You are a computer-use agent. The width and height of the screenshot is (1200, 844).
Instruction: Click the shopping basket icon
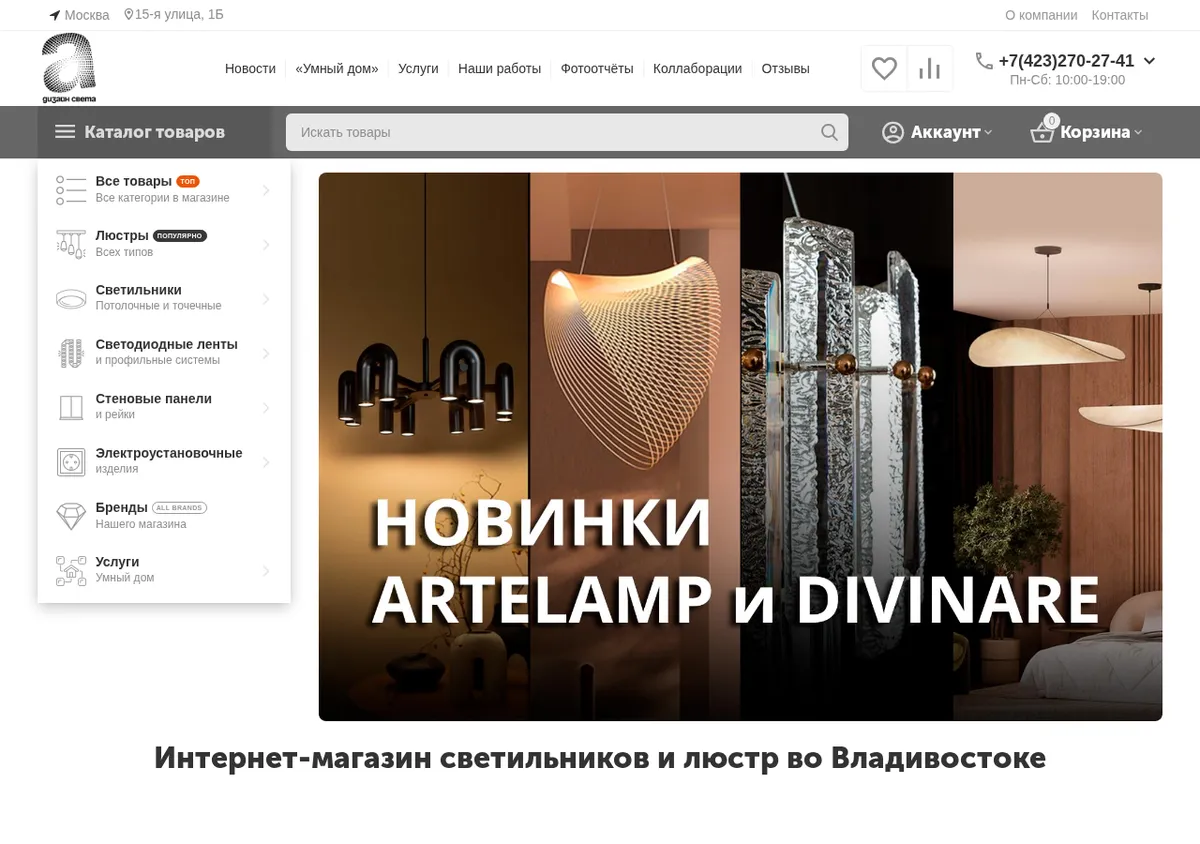(1043, 131)
